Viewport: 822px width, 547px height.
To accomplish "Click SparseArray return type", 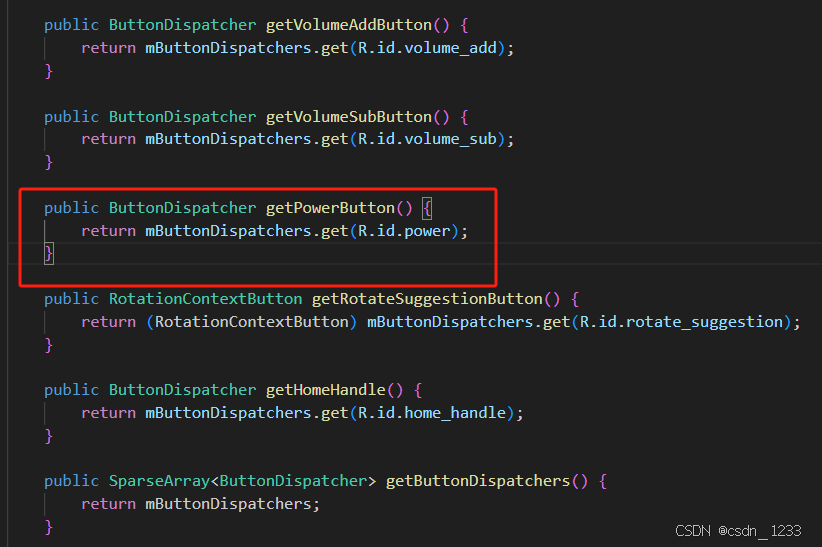I will [x=159, y=481].
